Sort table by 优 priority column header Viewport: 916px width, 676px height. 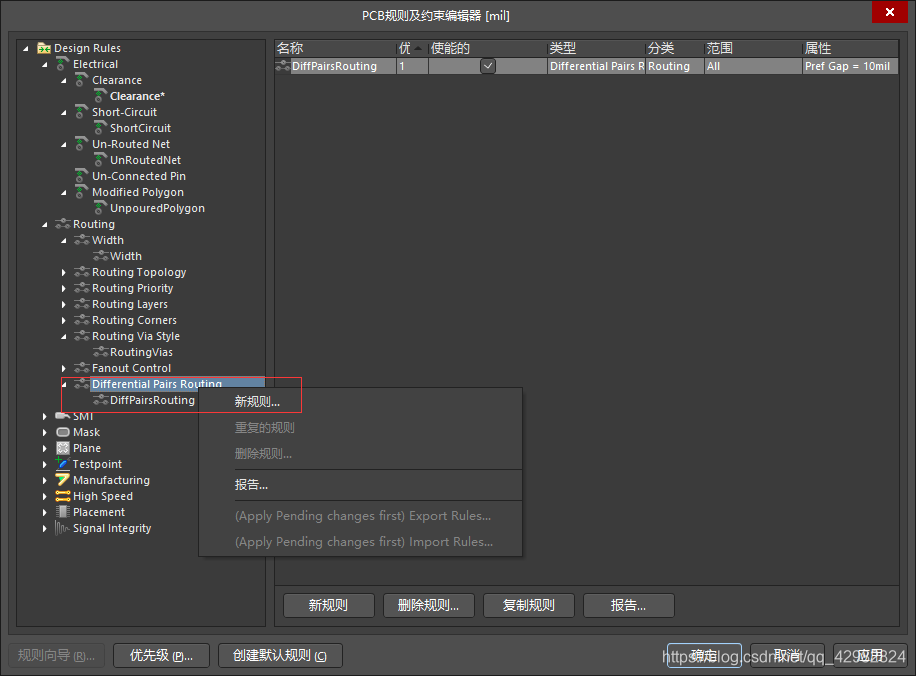pyautogui.click(x=412, y=48)
